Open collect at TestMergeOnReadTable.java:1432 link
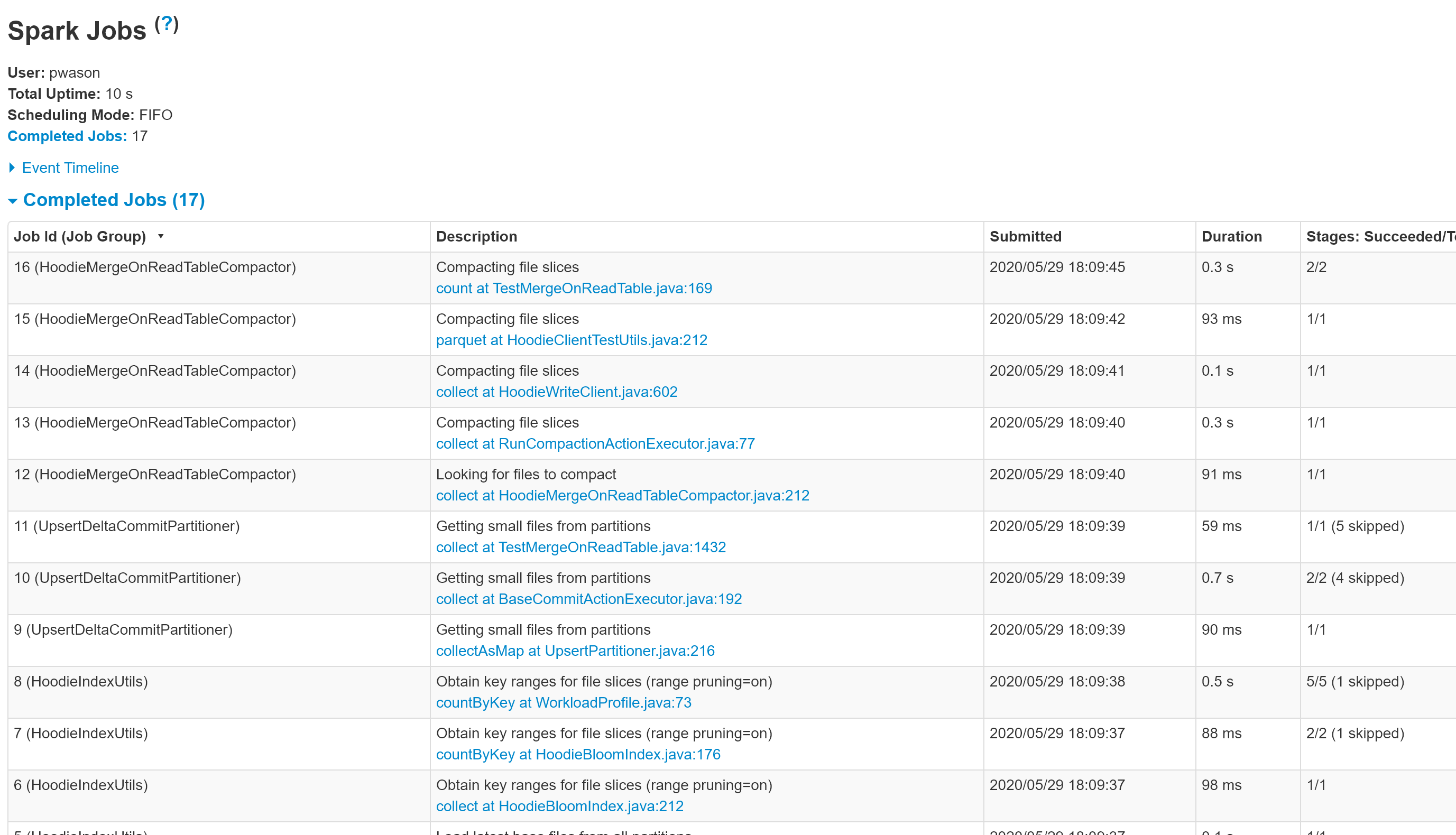The width and height of the screenshot is (1456, 835). (580, 547)
